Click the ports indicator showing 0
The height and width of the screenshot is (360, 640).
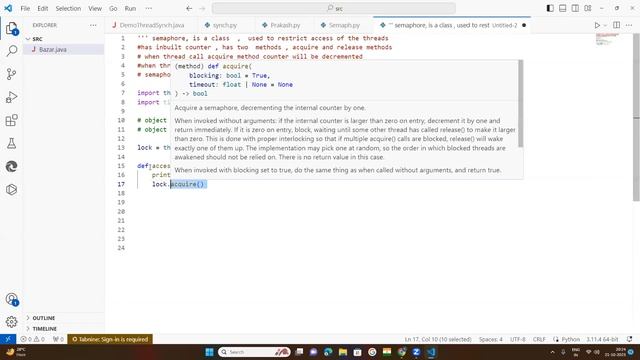[x=58, y=339]
